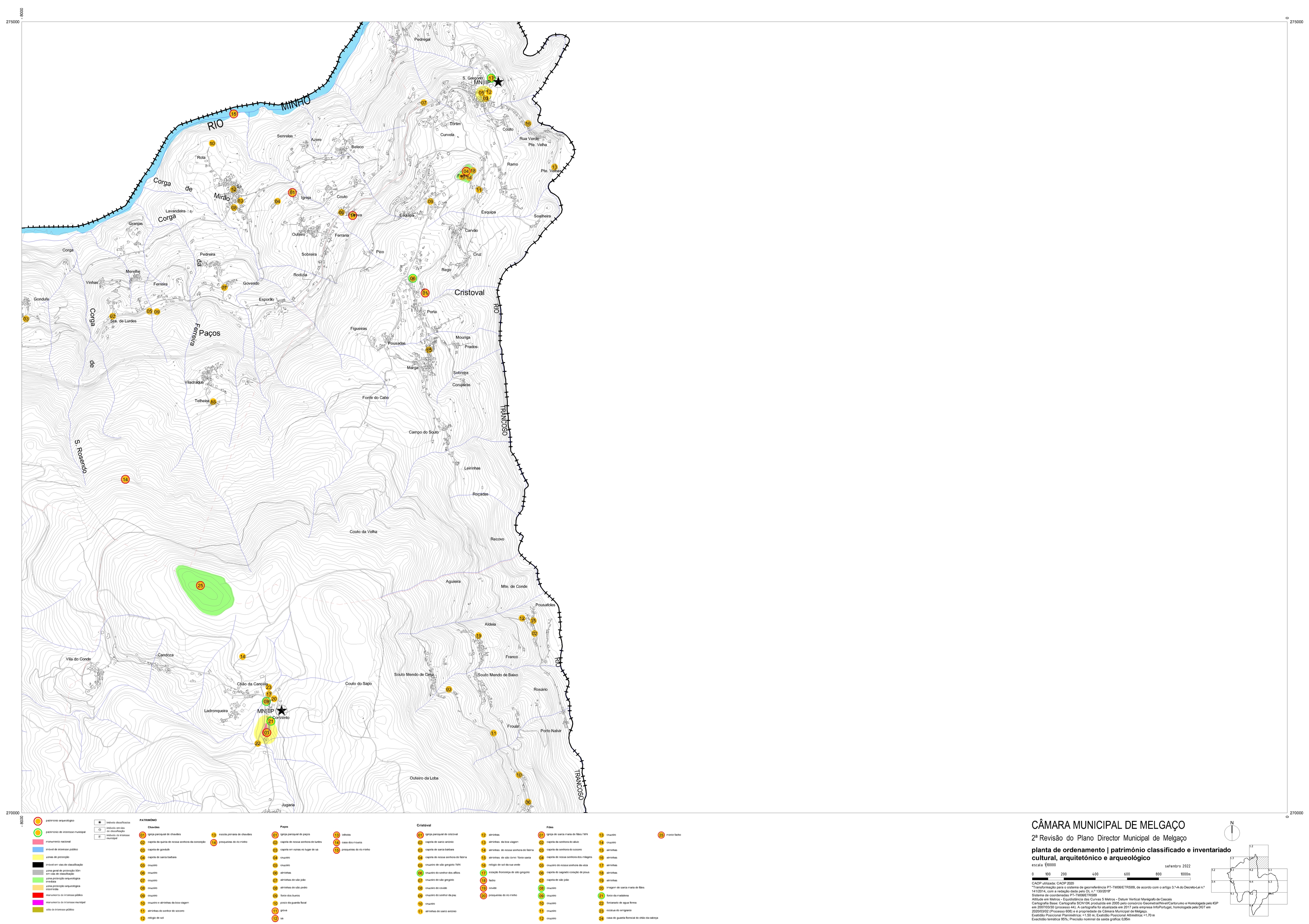Select the Fiães legend column heading
The image size is (1309, 924).
549,827
